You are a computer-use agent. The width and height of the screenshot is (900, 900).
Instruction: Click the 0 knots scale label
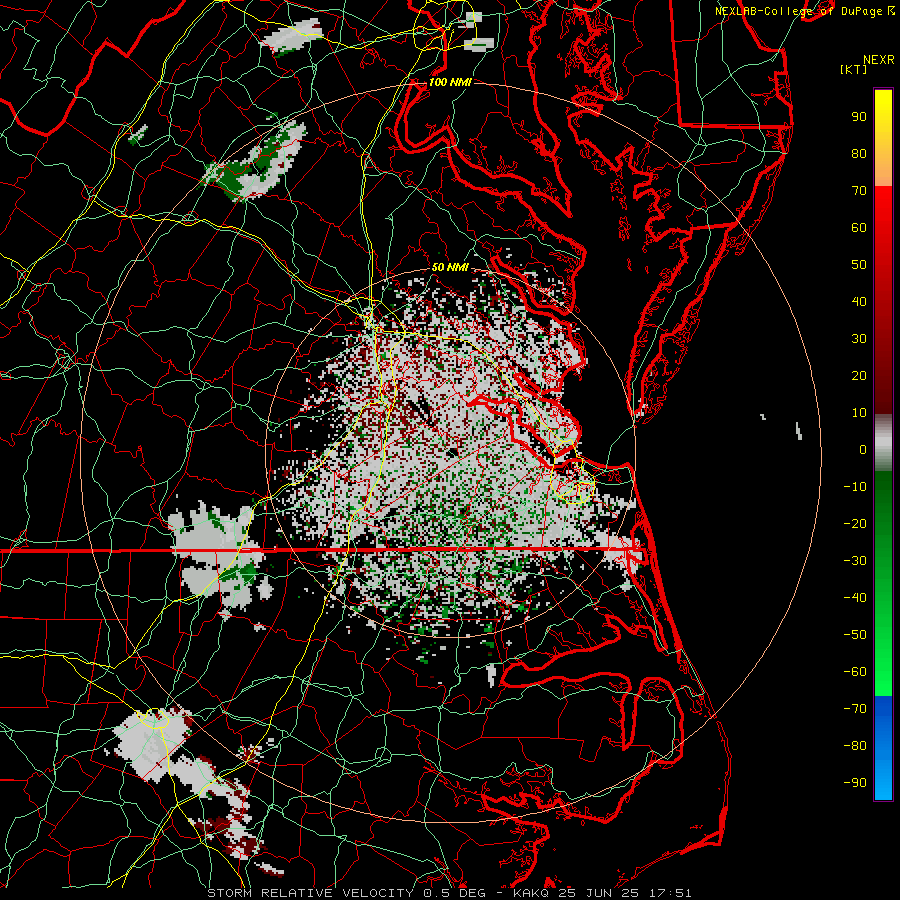(x=863, y=449)
